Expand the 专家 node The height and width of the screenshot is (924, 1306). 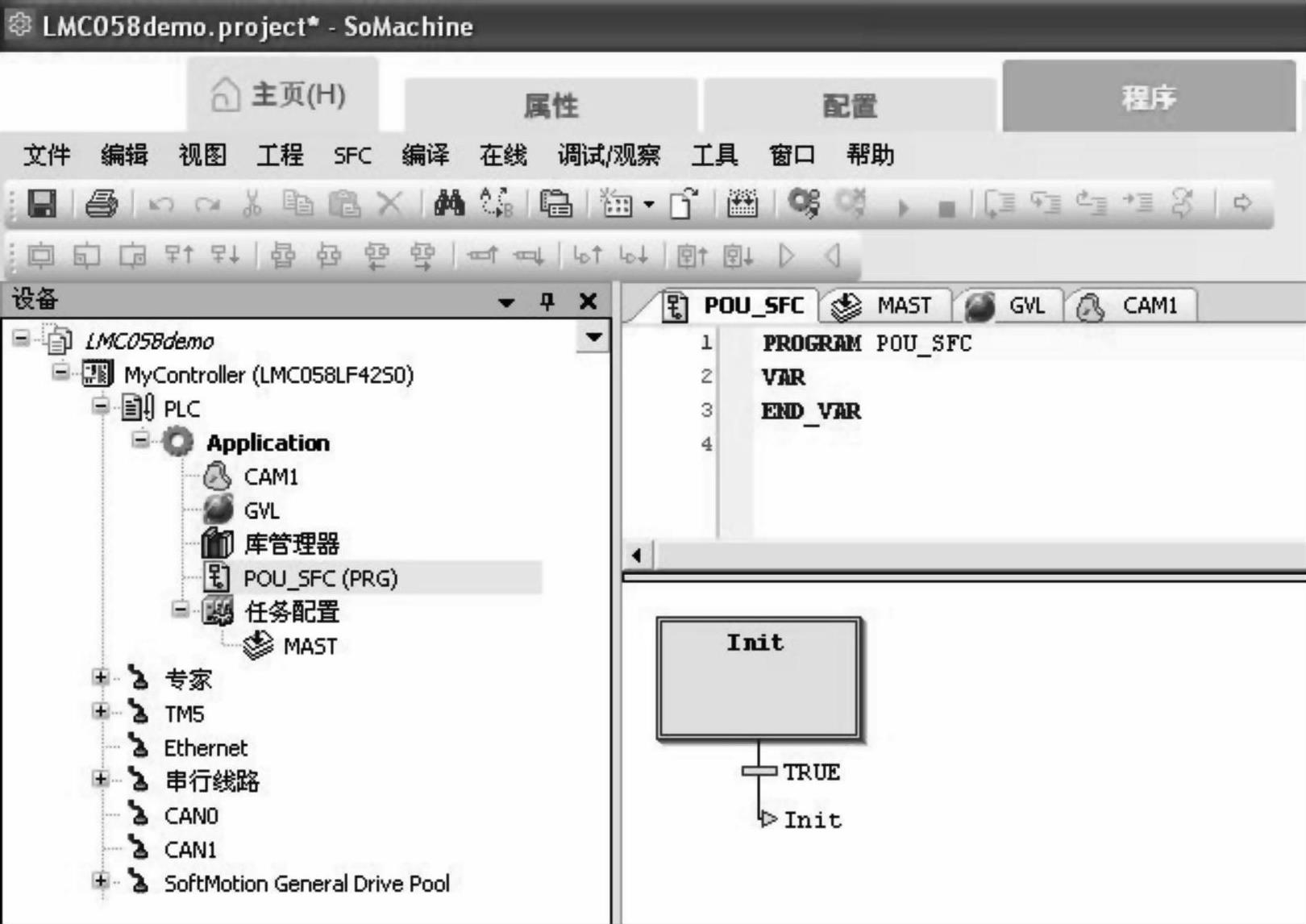point(101,677)
